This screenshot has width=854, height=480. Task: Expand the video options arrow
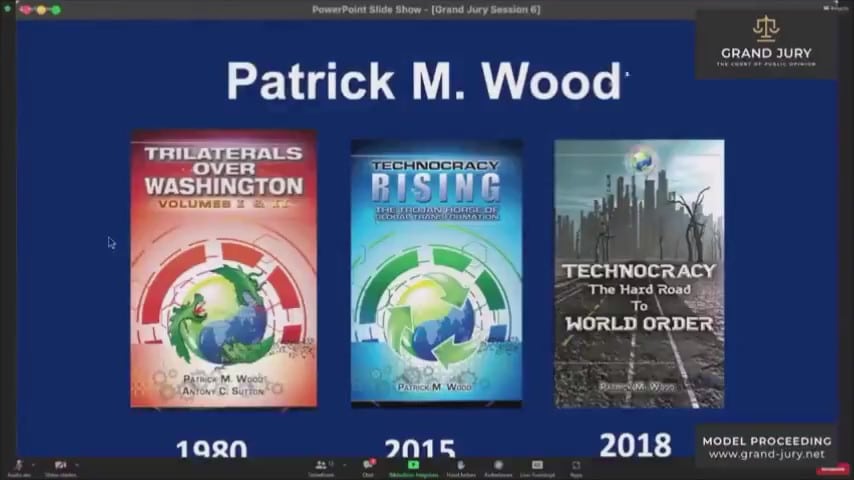(x=77, y=465)
